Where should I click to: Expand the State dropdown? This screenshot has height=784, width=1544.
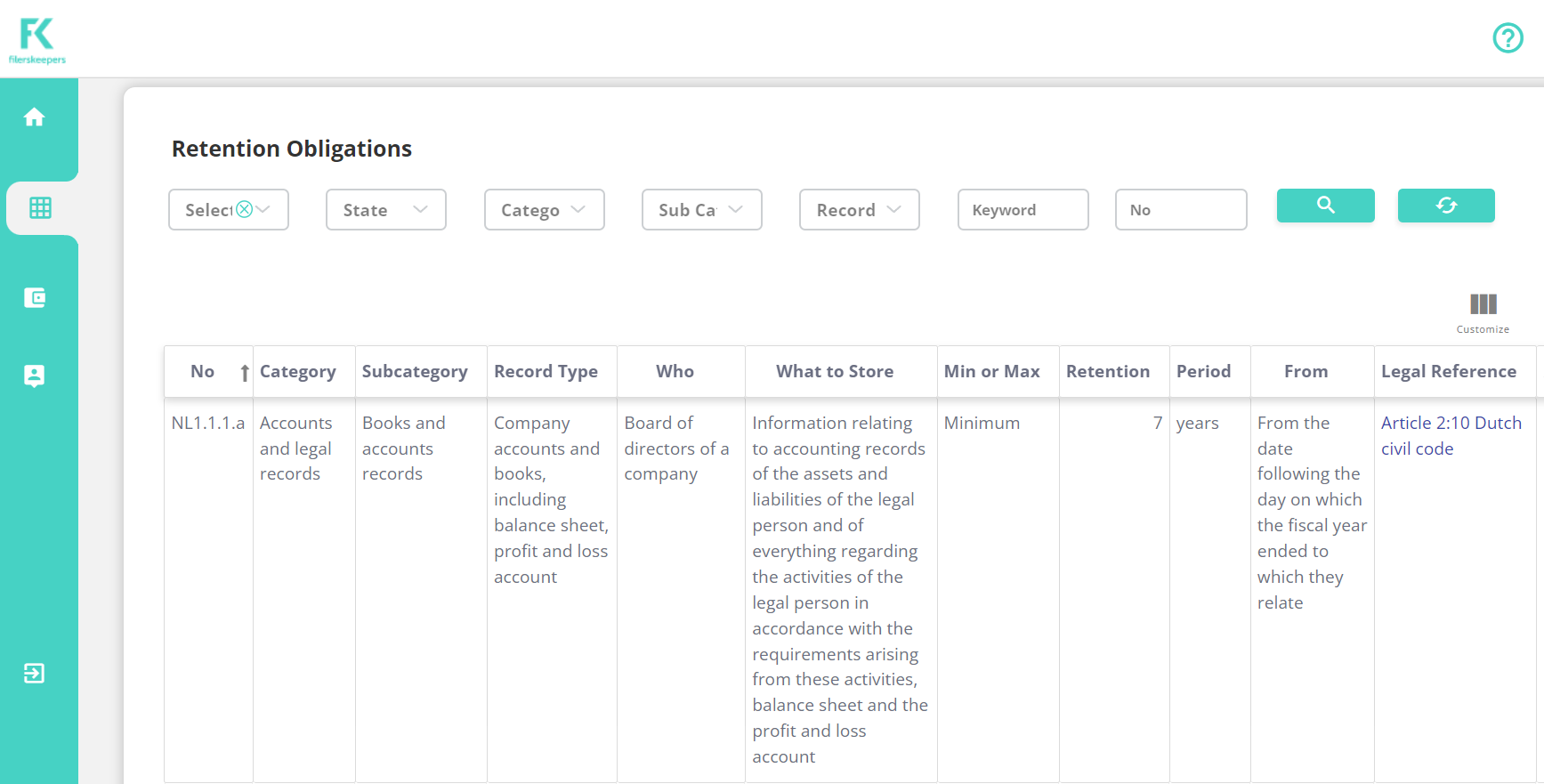pos(385,210)
